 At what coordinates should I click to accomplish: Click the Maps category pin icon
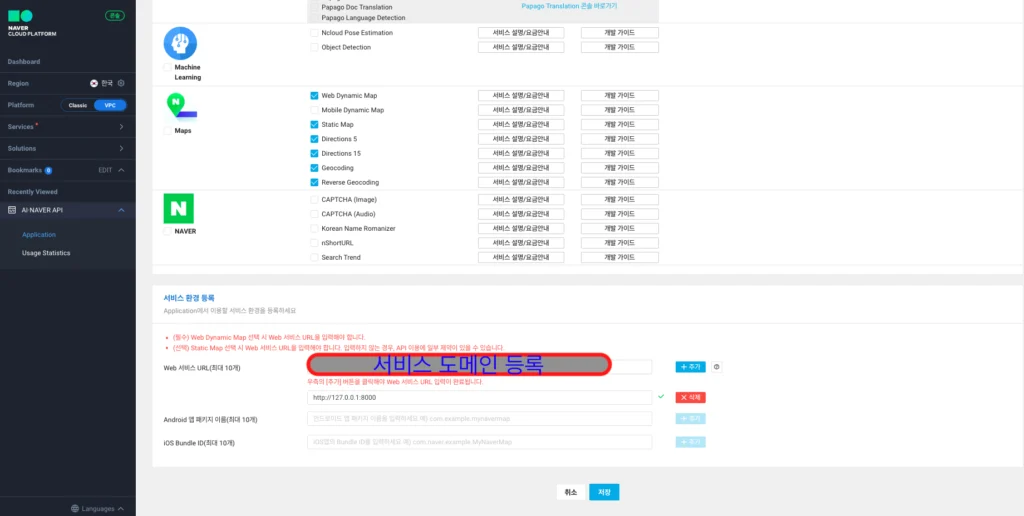click(x=180, y=107)
